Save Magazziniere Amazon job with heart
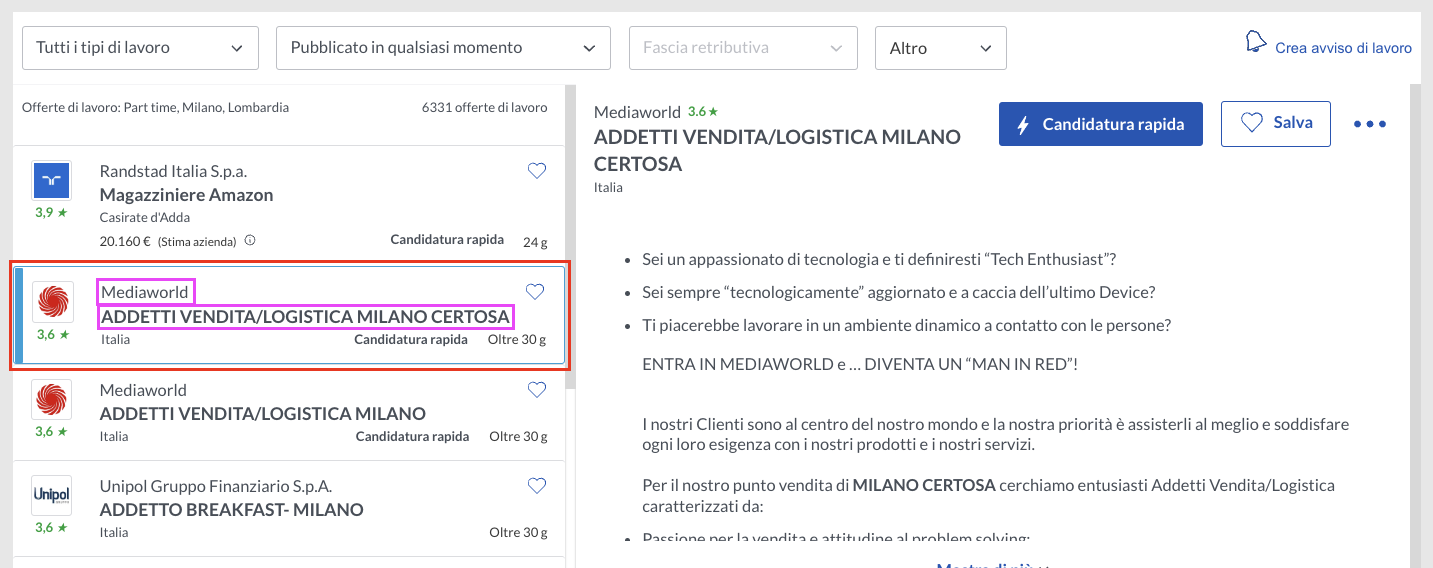 pyautogui.click(x=537, y=171)
